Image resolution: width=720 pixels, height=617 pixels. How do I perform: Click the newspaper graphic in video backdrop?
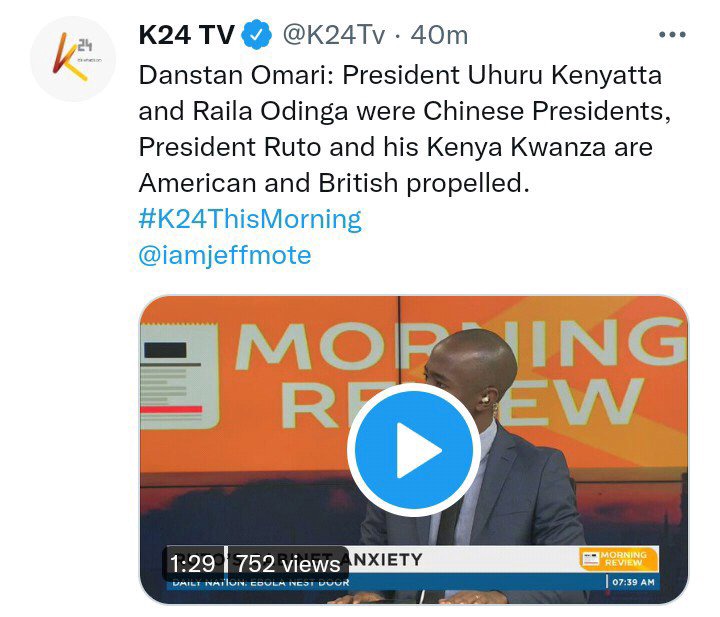pyautogui.click(x=180, y=376)
